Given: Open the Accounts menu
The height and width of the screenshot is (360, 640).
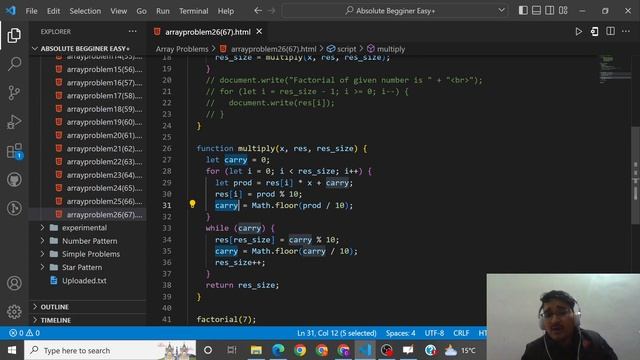Looking at the screenshot, I should click(14, 283).
